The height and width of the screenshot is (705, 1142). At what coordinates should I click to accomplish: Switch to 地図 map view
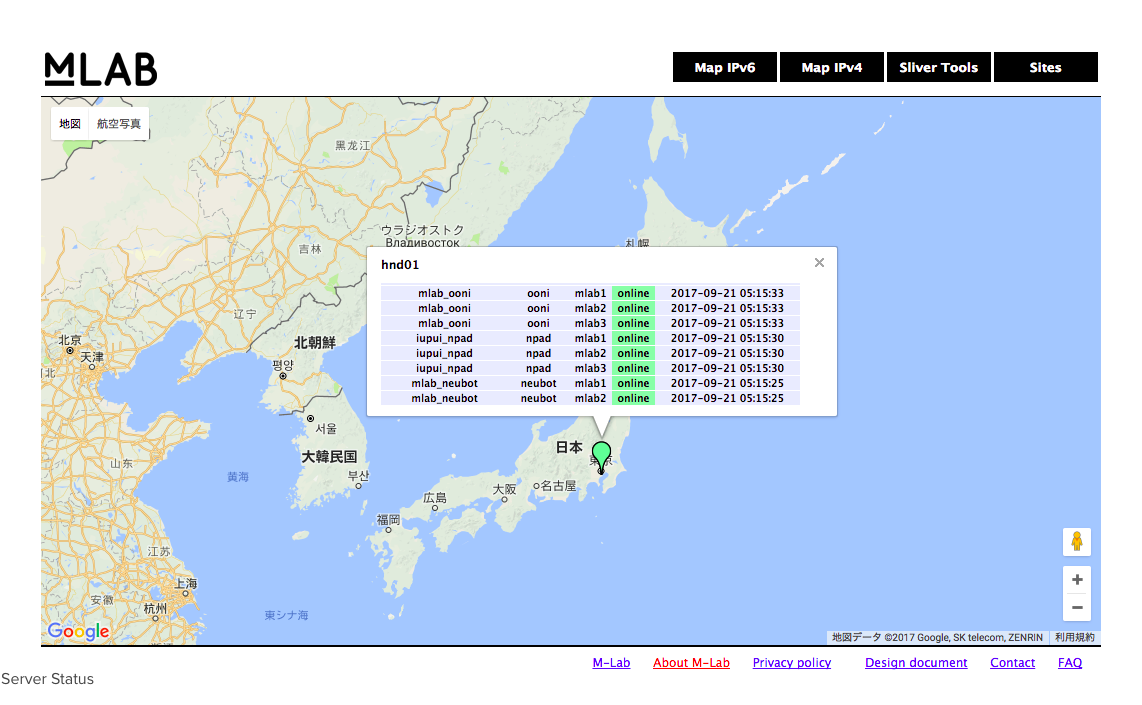(x=70, y=124)
